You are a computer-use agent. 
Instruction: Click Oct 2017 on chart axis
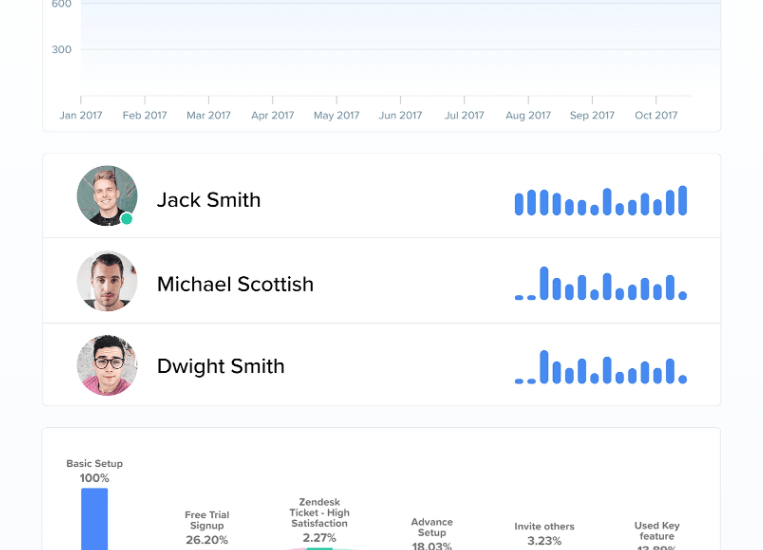pos(656,116)
